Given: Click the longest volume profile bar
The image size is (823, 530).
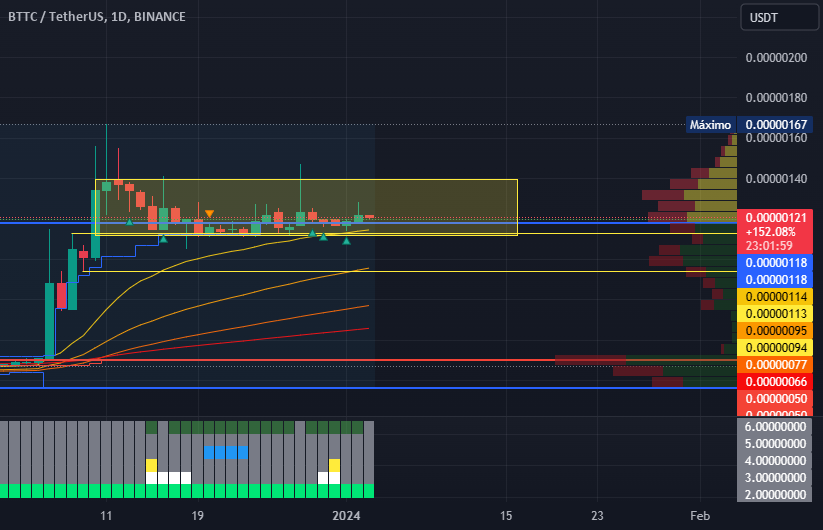Looking at the screenshot, I should tap(646, 360).
